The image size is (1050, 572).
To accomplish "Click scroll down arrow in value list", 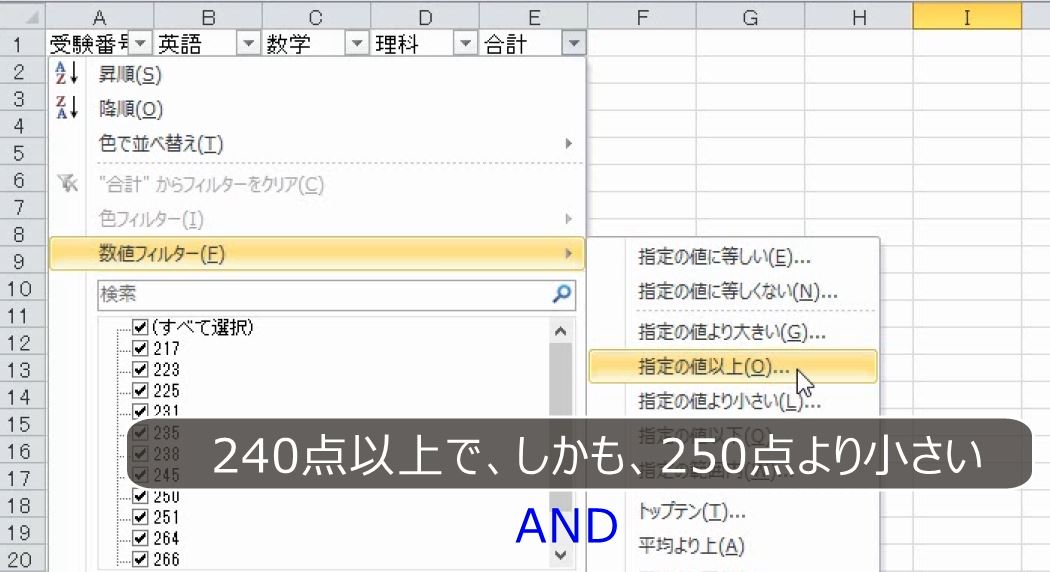I will (561, 555).
